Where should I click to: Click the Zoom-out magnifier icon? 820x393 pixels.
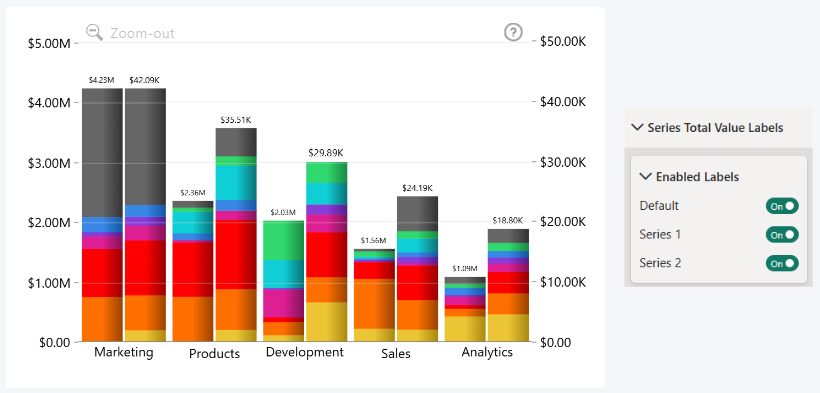pyautogui.click(x=95, y=32)
